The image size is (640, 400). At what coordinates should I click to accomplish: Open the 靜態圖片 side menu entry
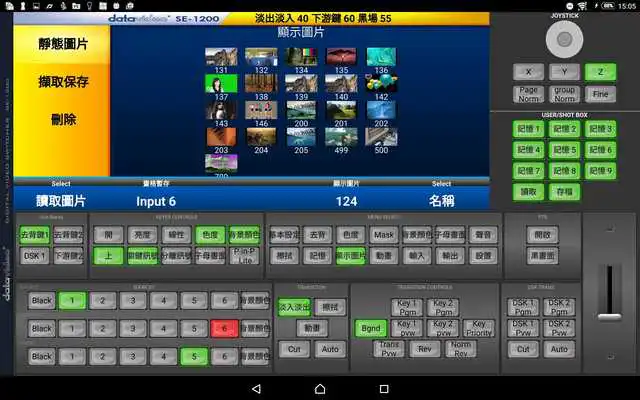click(63, 44)
